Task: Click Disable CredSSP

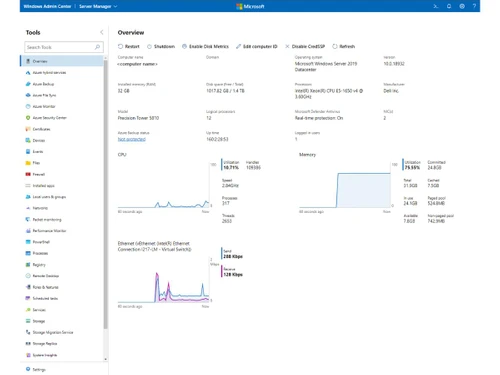Action: (305, 46)
